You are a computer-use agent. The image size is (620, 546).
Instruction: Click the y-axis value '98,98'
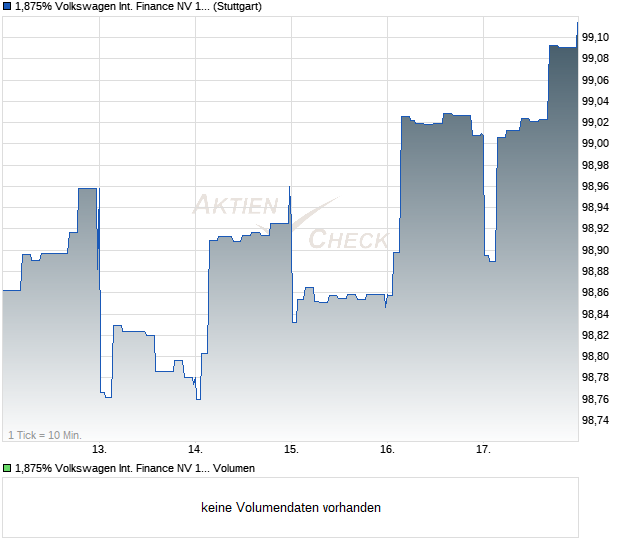(x=595, y=165)
